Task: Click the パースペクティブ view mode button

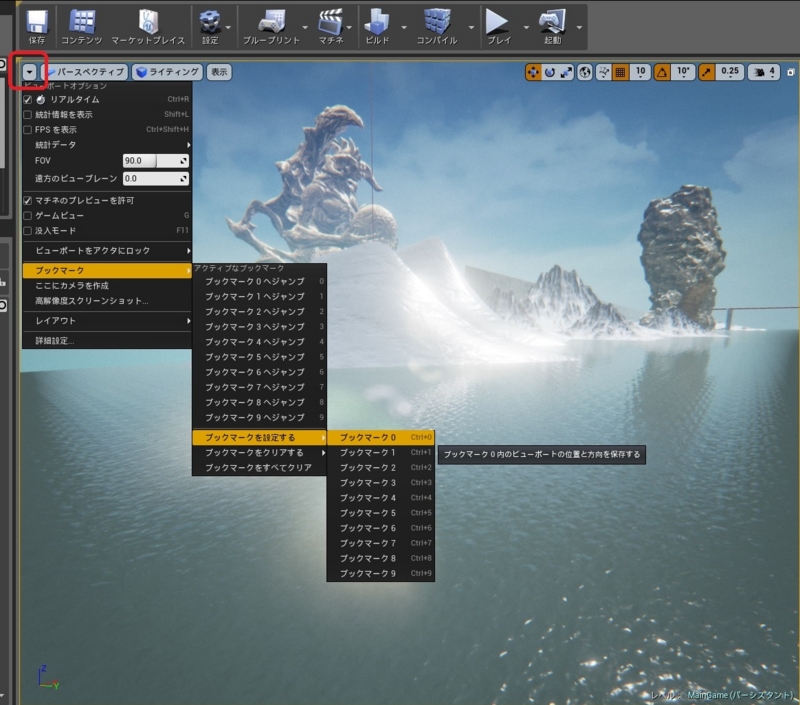Action: coord(85,72)
